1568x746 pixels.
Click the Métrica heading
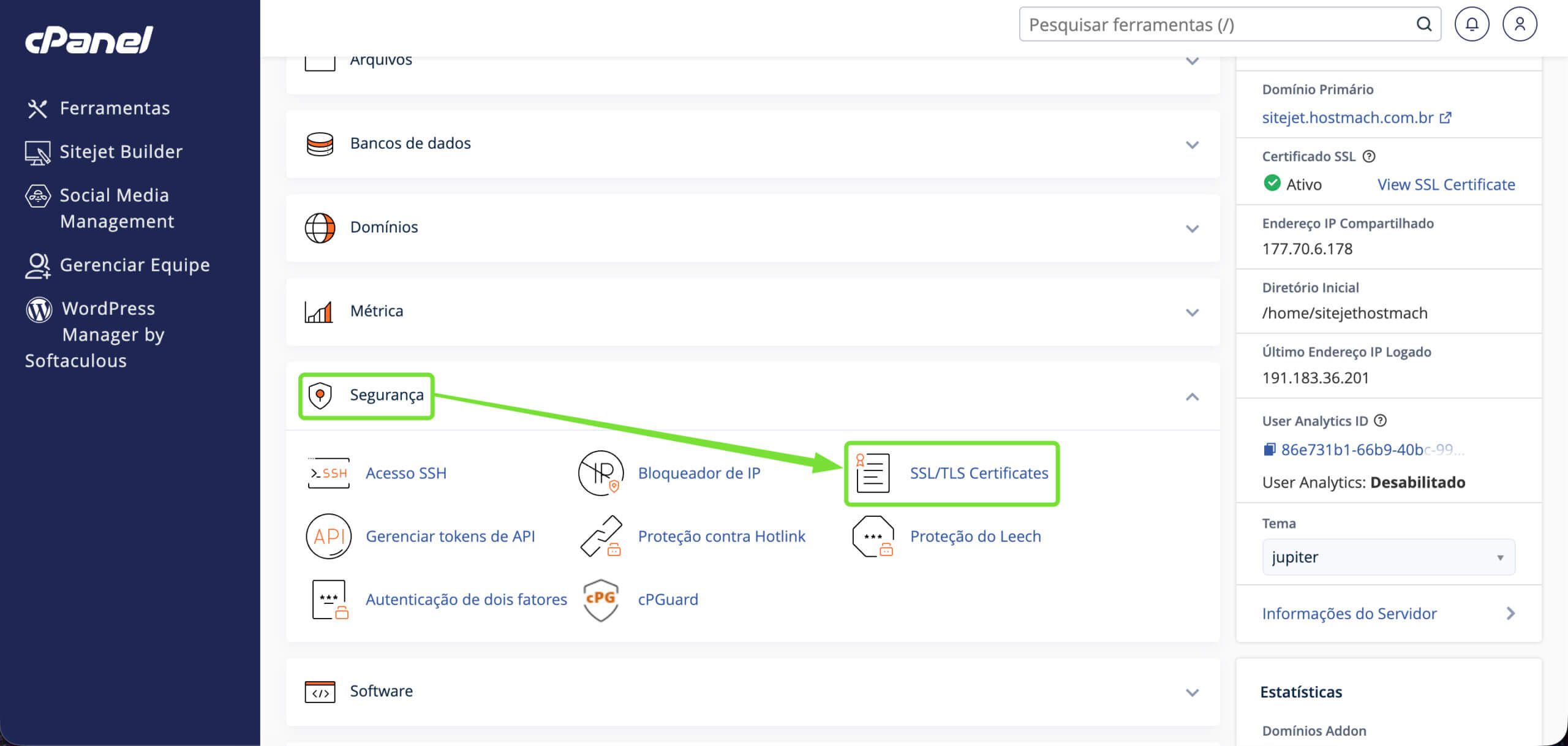pos(377,311)
